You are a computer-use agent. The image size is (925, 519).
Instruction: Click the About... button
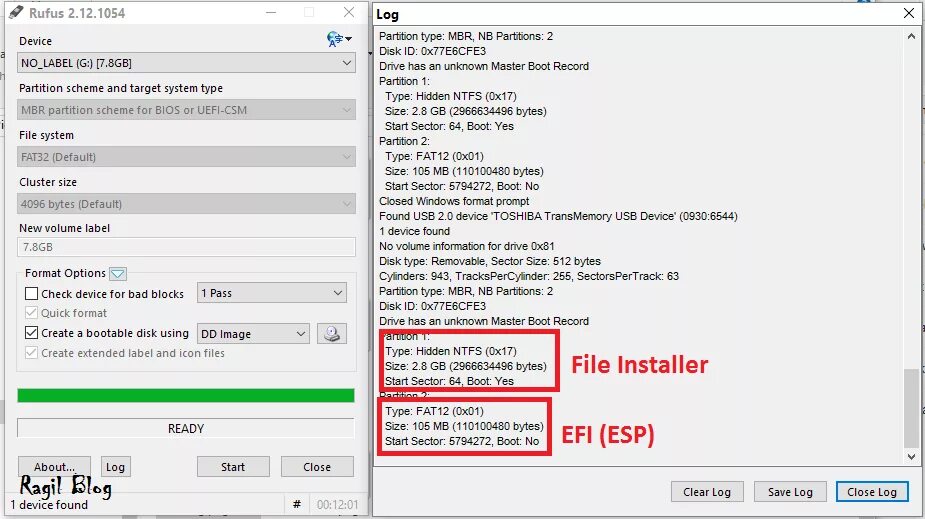tap(54, 467)
